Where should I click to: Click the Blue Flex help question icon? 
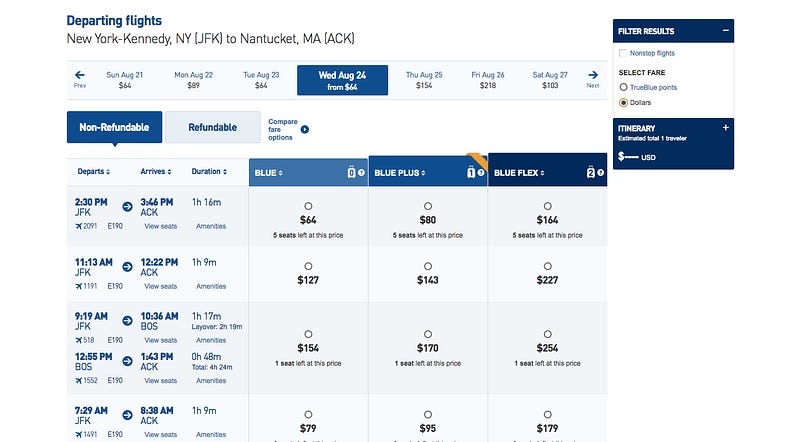point(601,173)
